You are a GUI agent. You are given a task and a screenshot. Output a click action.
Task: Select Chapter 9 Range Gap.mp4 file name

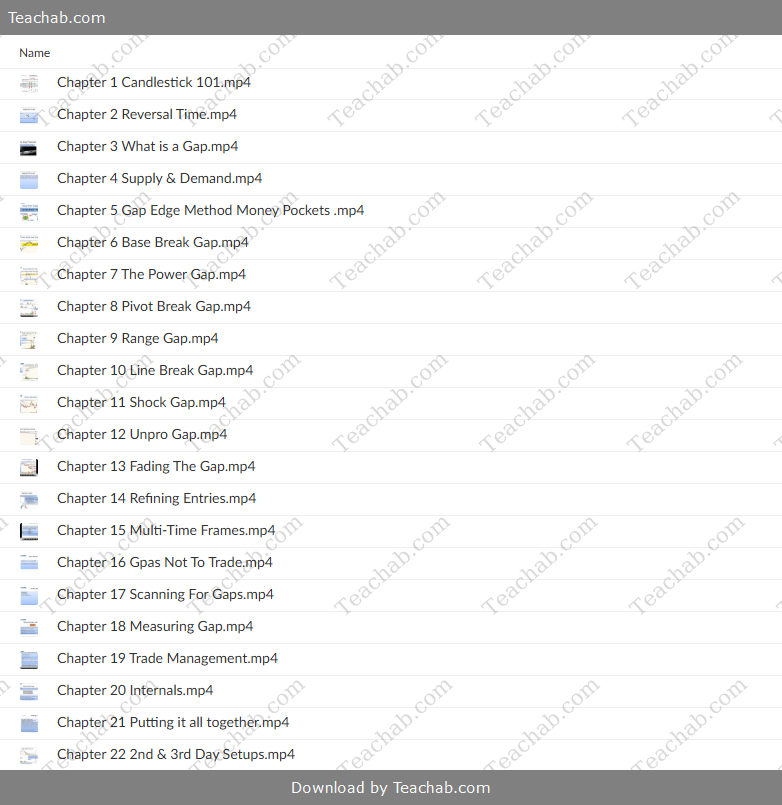[x=138, y=338]
